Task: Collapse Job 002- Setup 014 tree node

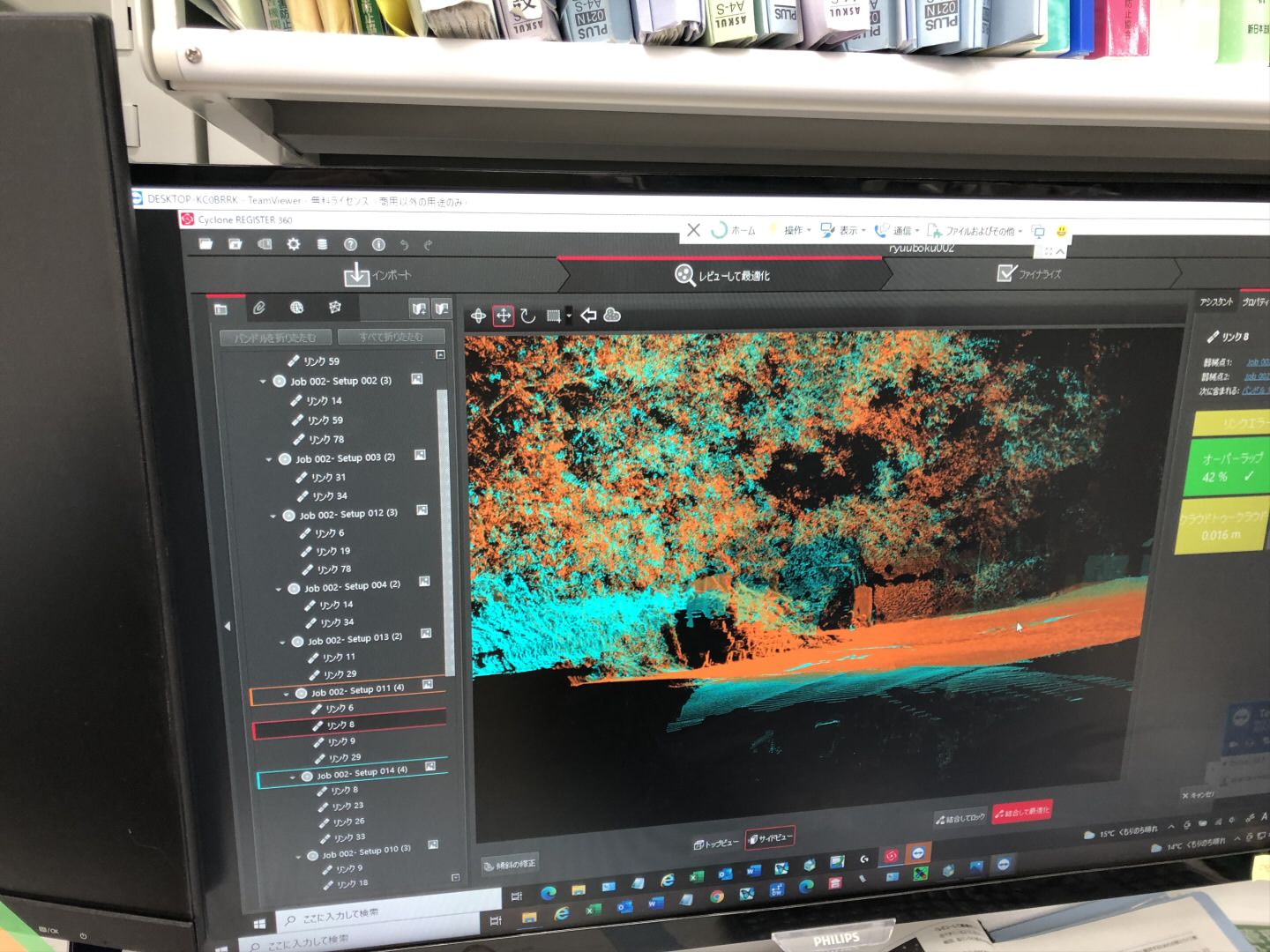Action: tap(293, 777)
